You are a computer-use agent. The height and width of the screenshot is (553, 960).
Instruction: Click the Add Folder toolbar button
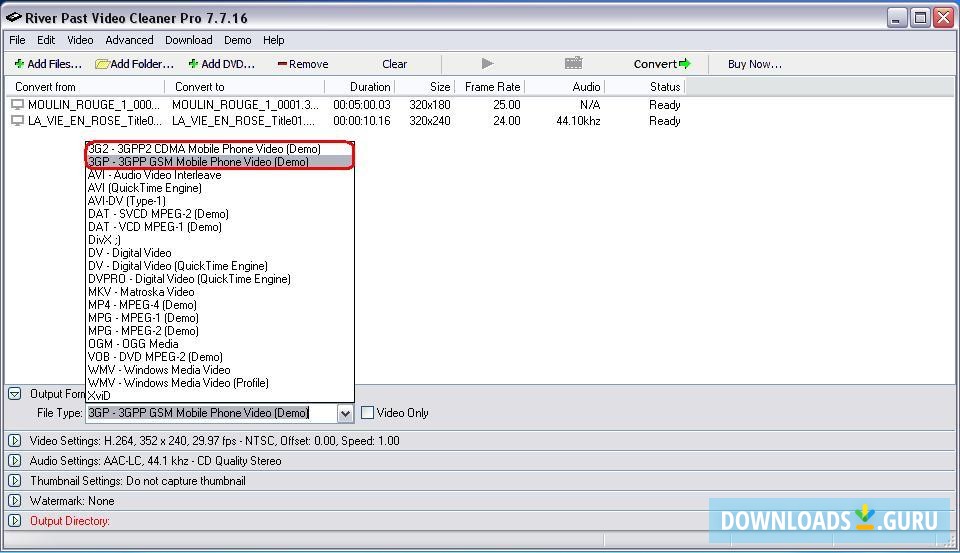pyautogui.click(x=135, y=64)
